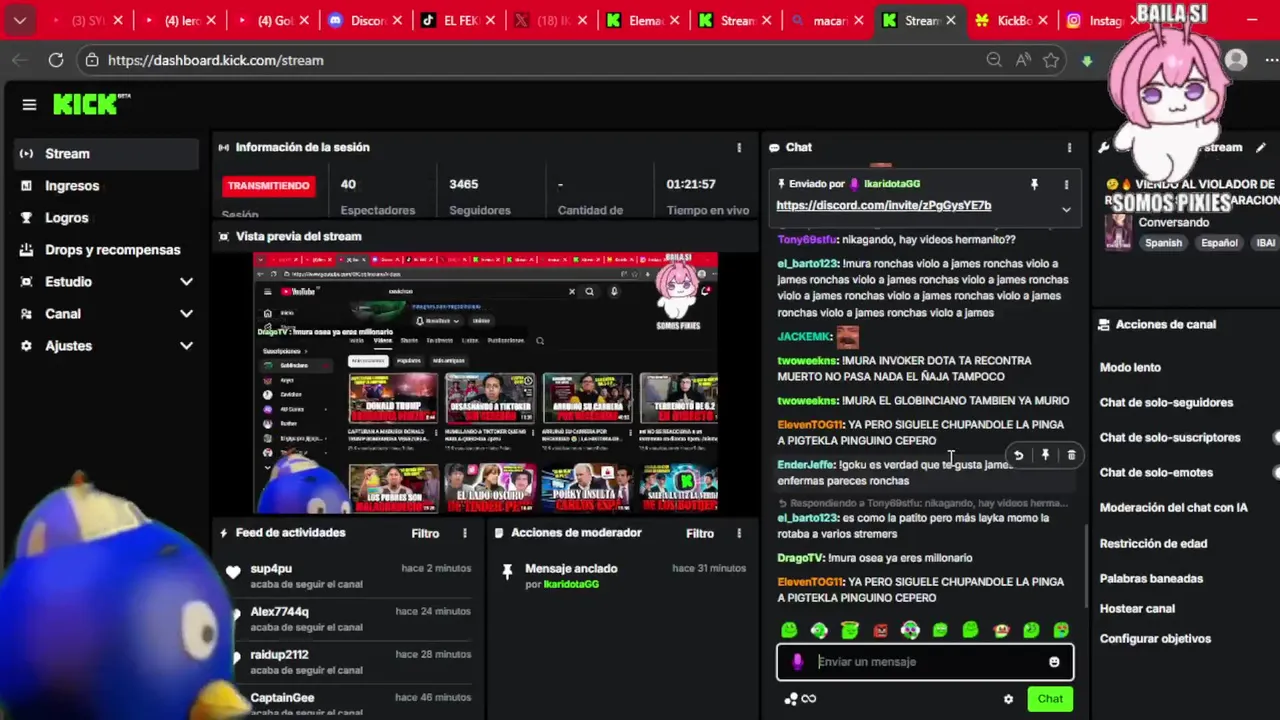Screen dimensions: 1280x720
Task: Edit stream info with the pencil icon
Action: click(x=1261, y=147)
